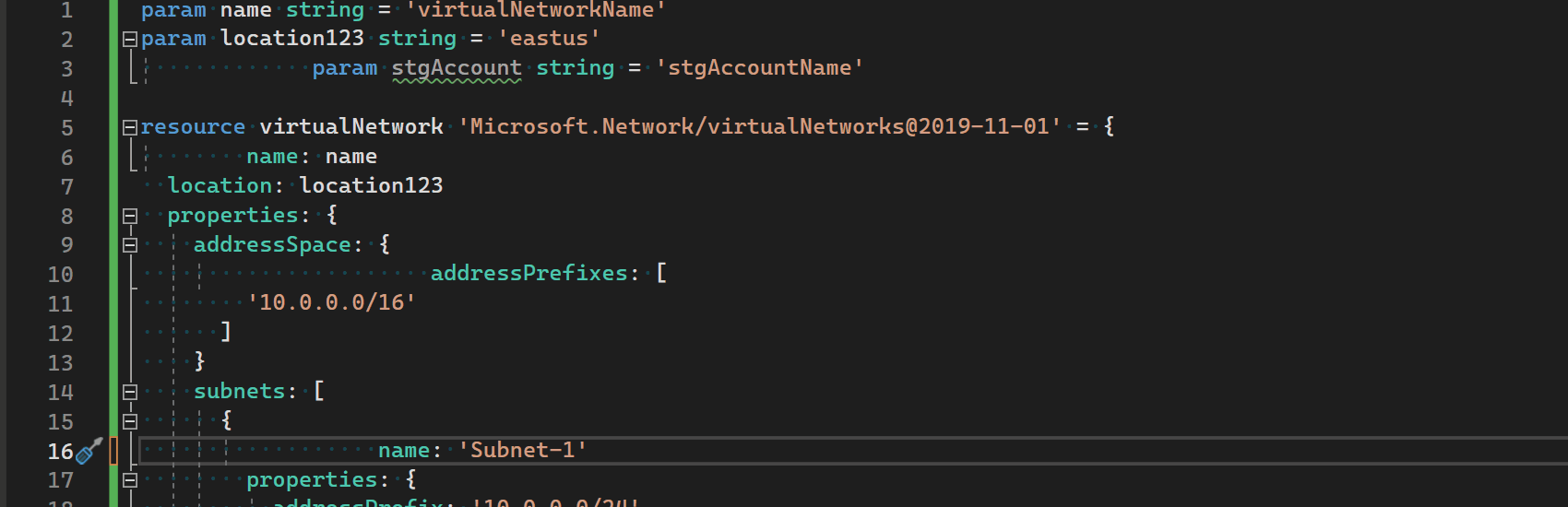Collapse the opening brace block on line 15
The width and height of the screenshot is (1568, 507).
pos(130,421)
